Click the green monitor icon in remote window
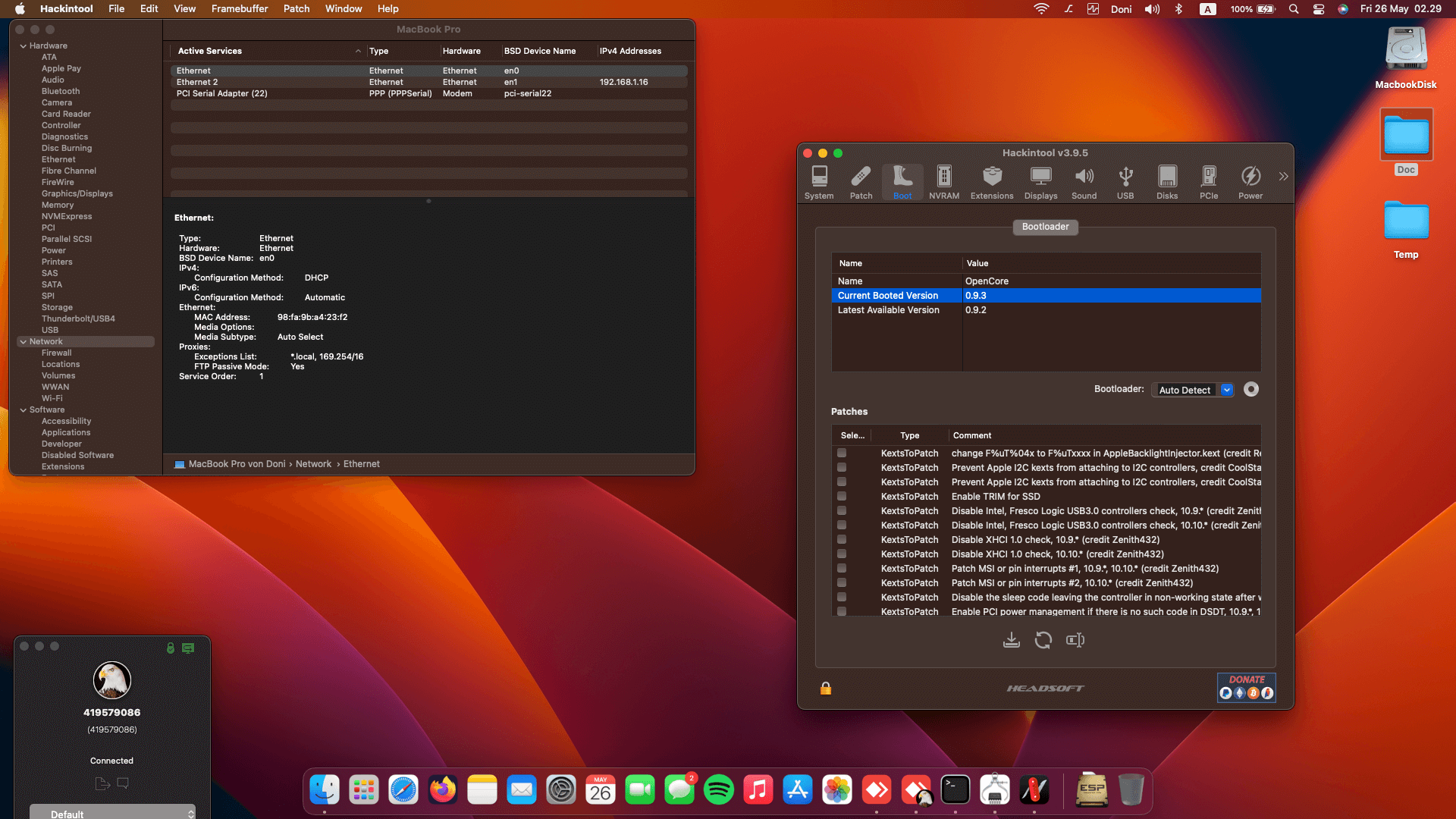This screenshot has width=1456, height=819. (188, 648)
